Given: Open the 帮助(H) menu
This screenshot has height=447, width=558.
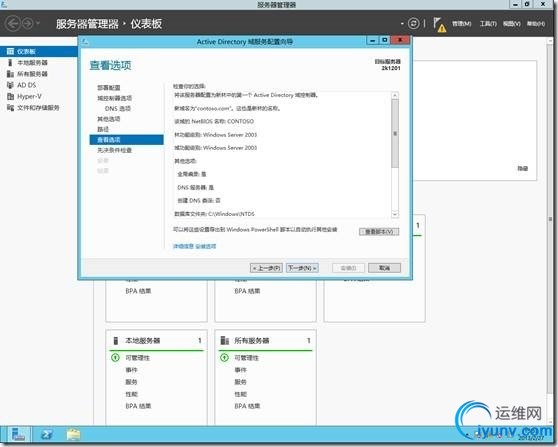Looking at the screenshot, I should point(536,24).
